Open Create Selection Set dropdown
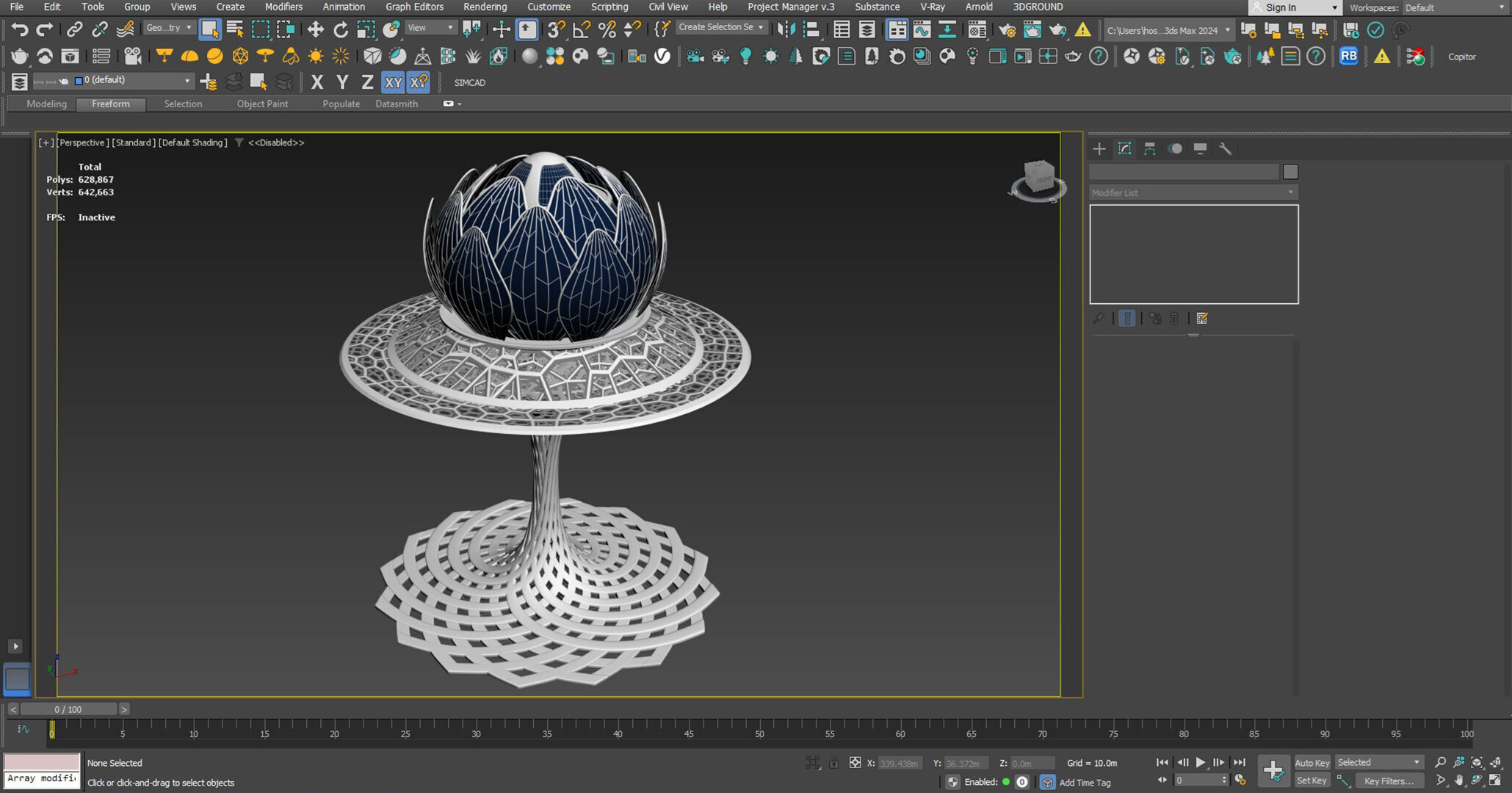This screenshot has width=1512, height=793. point(721,27)
